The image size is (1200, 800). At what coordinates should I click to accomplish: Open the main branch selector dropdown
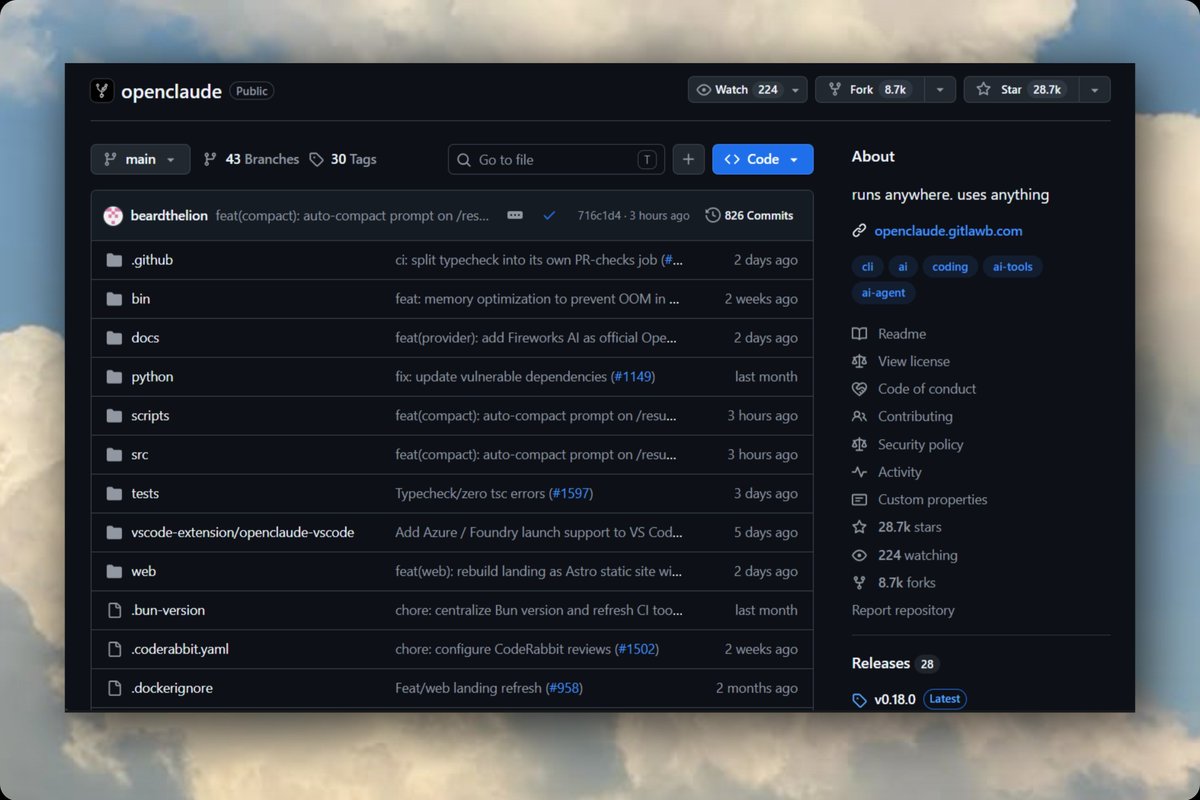[140, 159]
